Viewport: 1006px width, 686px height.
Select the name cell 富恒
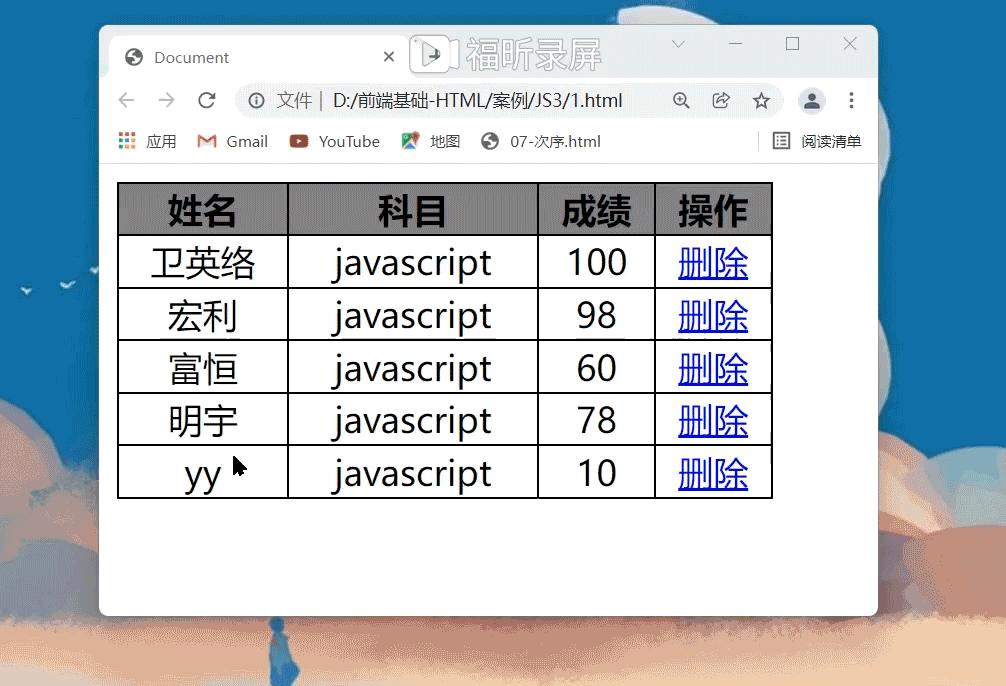(203, 368)
